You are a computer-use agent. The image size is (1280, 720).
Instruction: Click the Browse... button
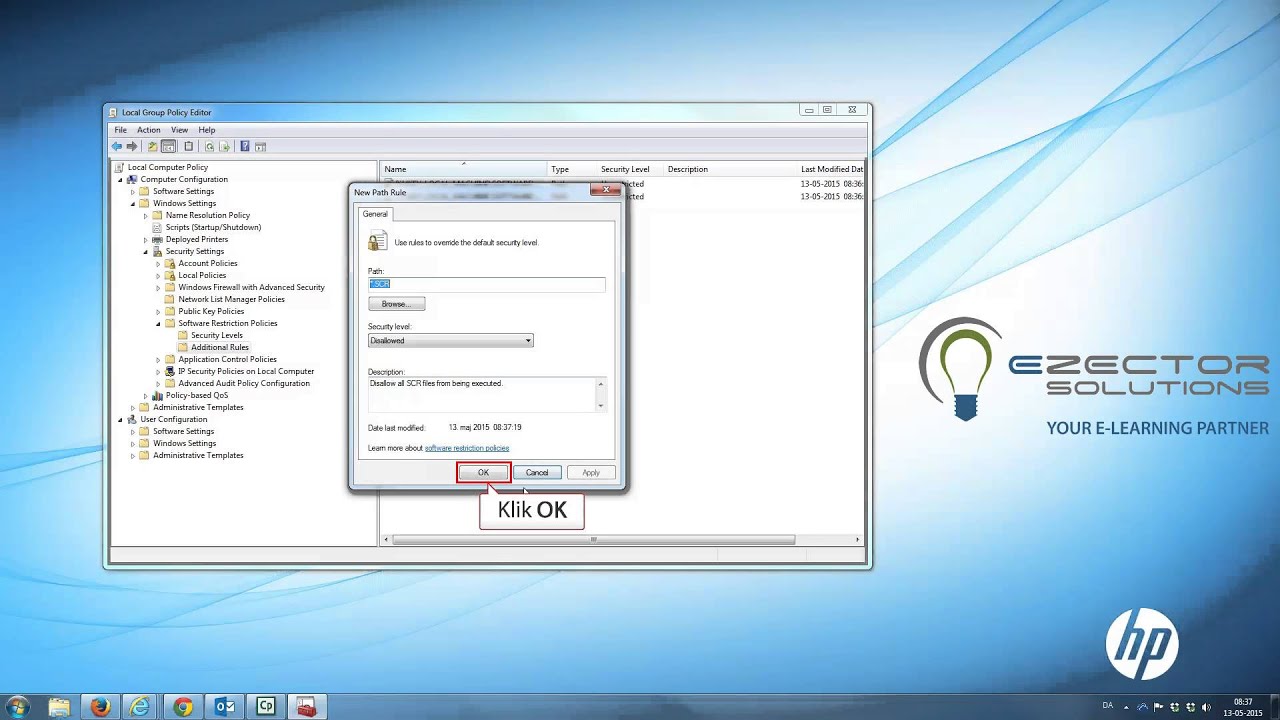(x=396, y=304)
